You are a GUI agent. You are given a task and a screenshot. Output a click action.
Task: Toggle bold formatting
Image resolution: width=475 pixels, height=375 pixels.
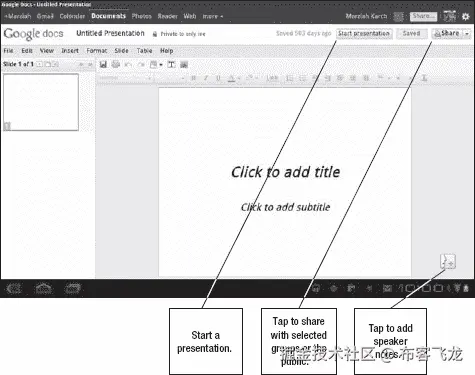(193, 78)
